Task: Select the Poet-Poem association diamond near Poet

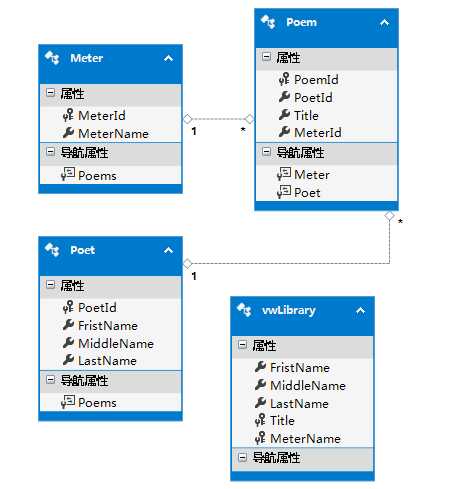Action: 188,263
